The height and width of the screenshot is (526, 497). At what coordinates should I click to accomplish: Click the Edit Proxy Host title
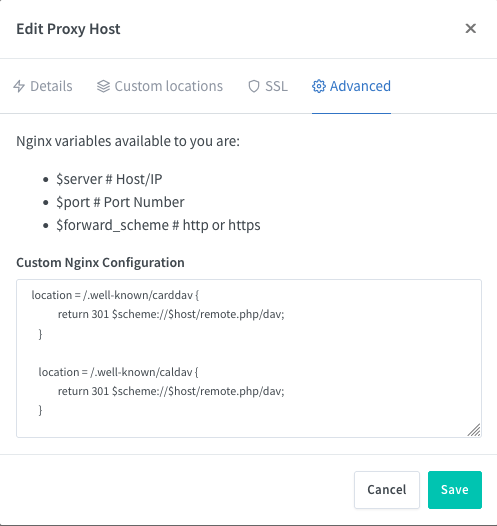[x=68, y=29]
